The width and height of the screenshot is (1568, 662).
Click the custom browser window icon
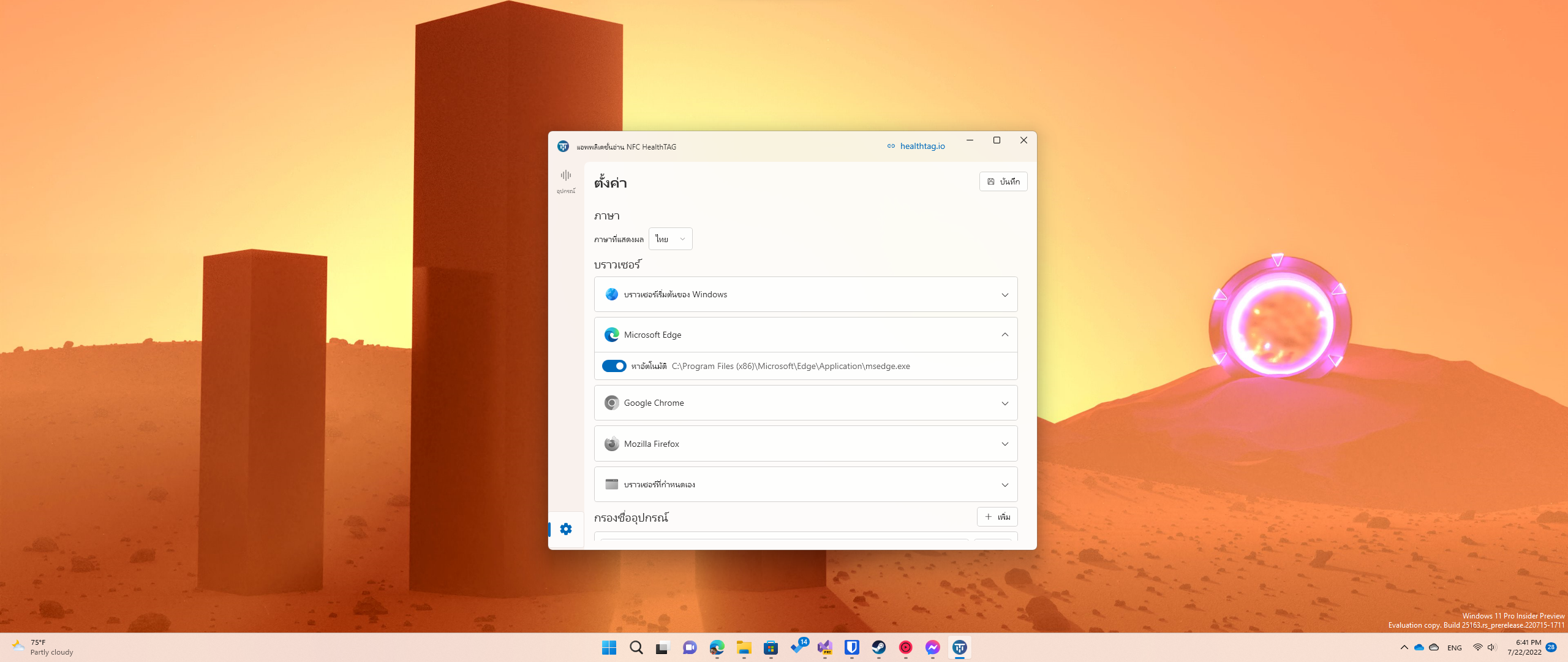tap(611, 484)
